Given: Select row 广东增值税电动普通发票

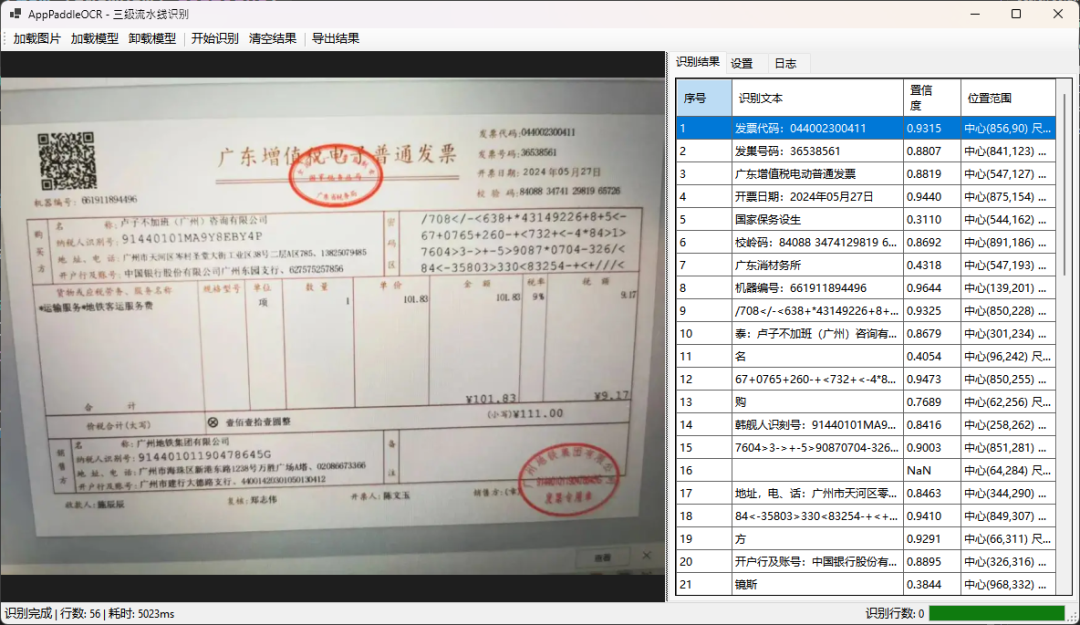Looking at the screenshot, I should 865,174.
